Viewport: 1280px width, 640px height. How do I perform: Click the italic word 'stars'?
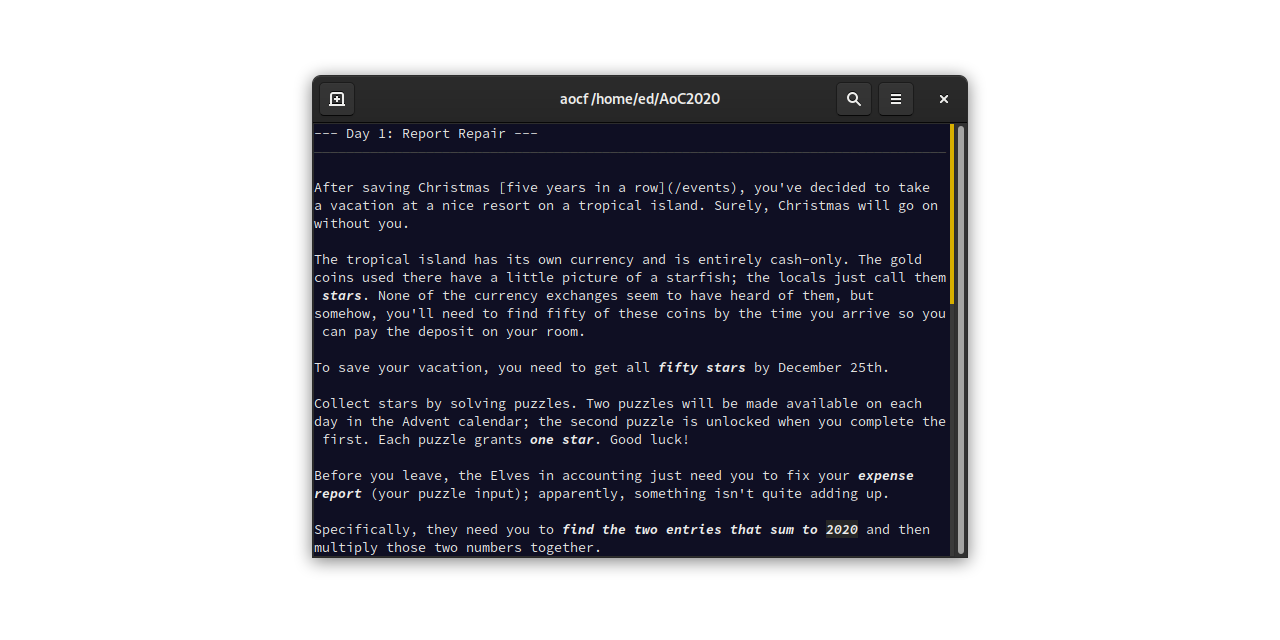tap(342, 295)
